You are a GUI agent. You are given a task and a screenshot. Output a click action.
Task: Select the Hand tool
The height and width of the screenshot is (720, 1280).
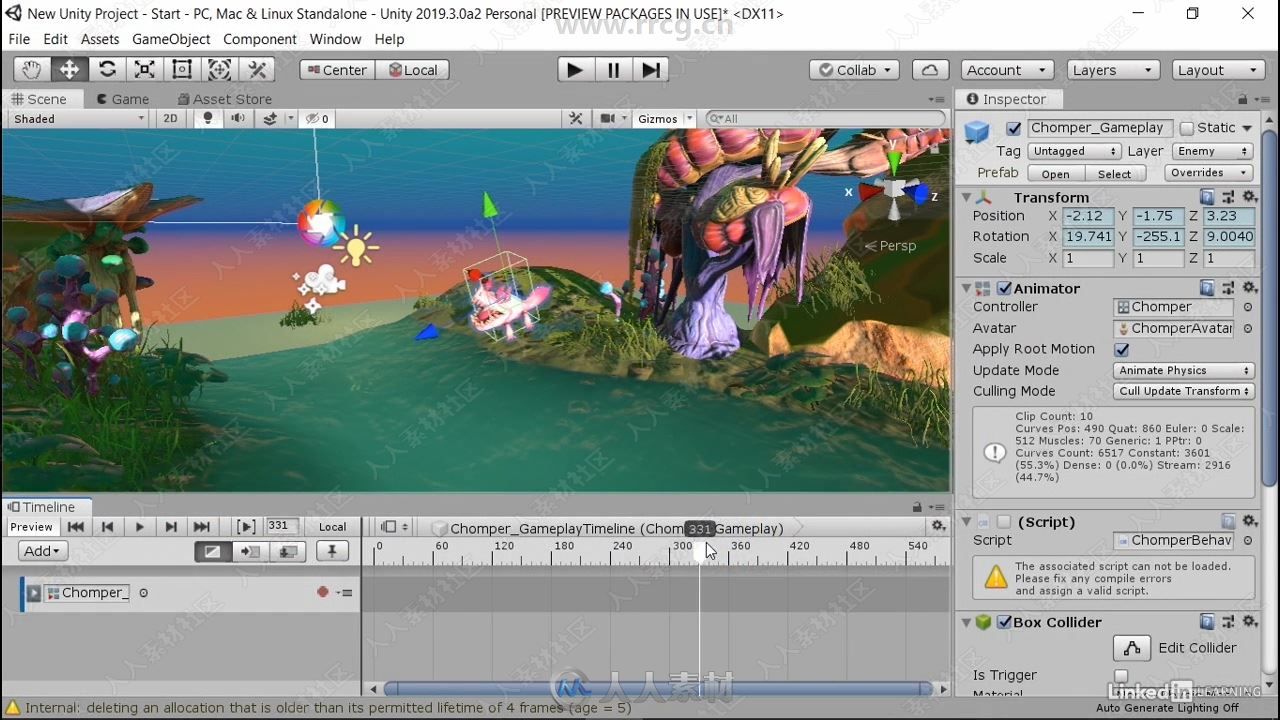click(32, 69)
